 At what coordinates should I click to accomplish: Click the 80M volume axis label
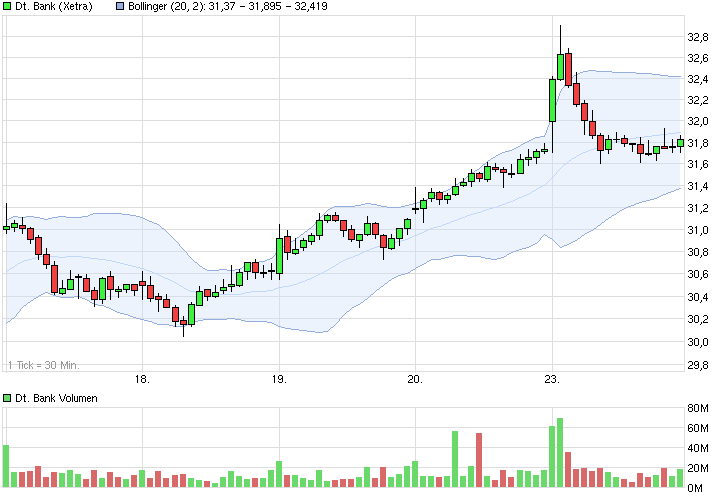(698, 408)
